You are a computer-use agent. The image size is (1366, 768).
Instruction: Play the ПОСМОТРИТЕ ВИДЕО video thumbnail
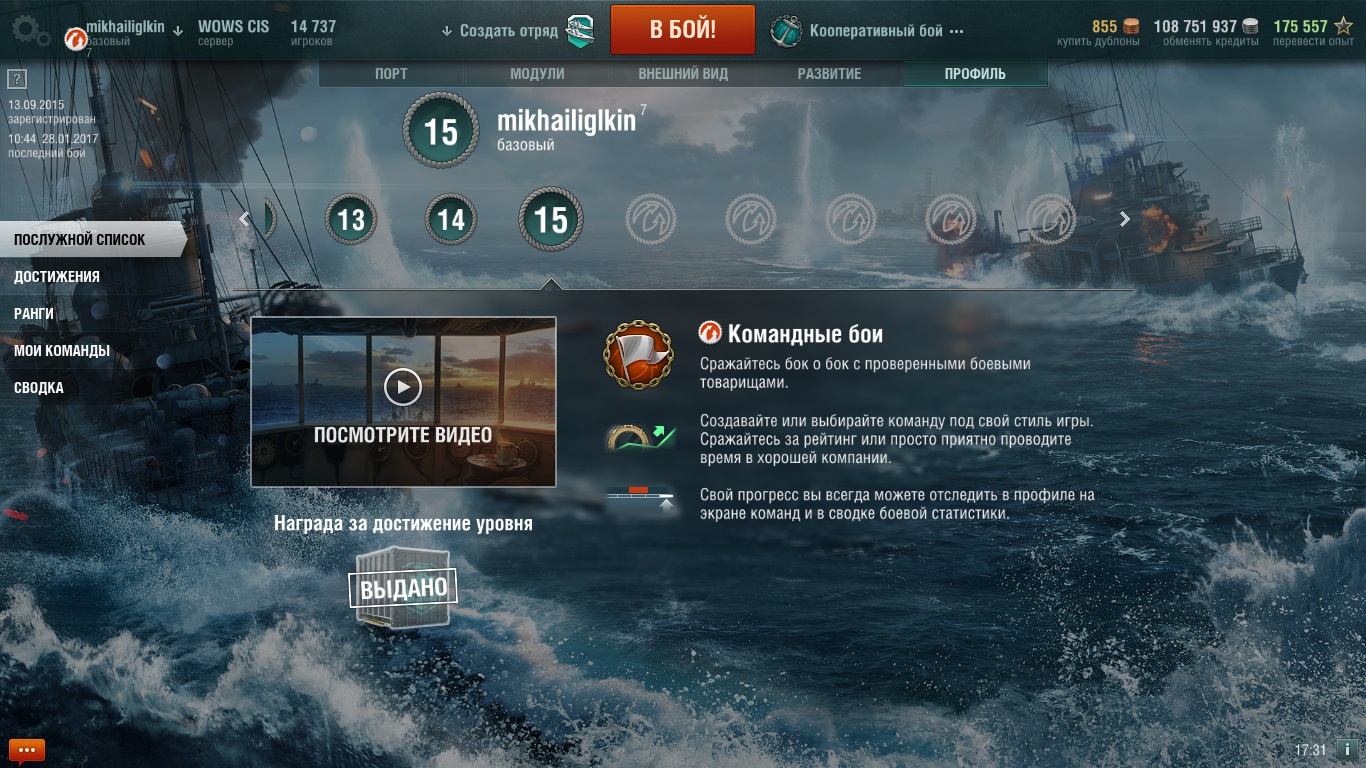click(403, 402)
